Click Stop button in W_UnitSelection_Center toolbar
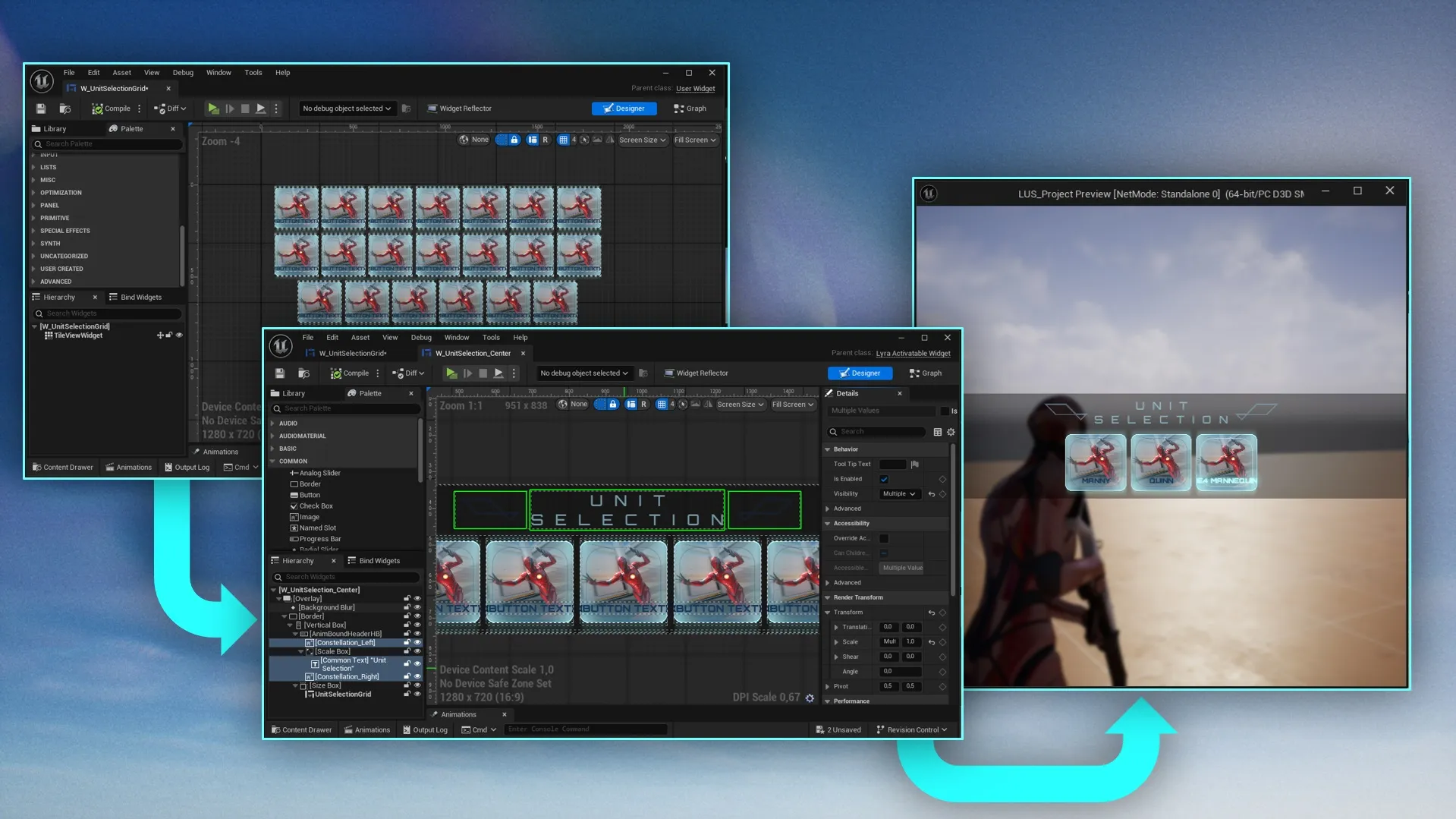 [x=483, y=373]
